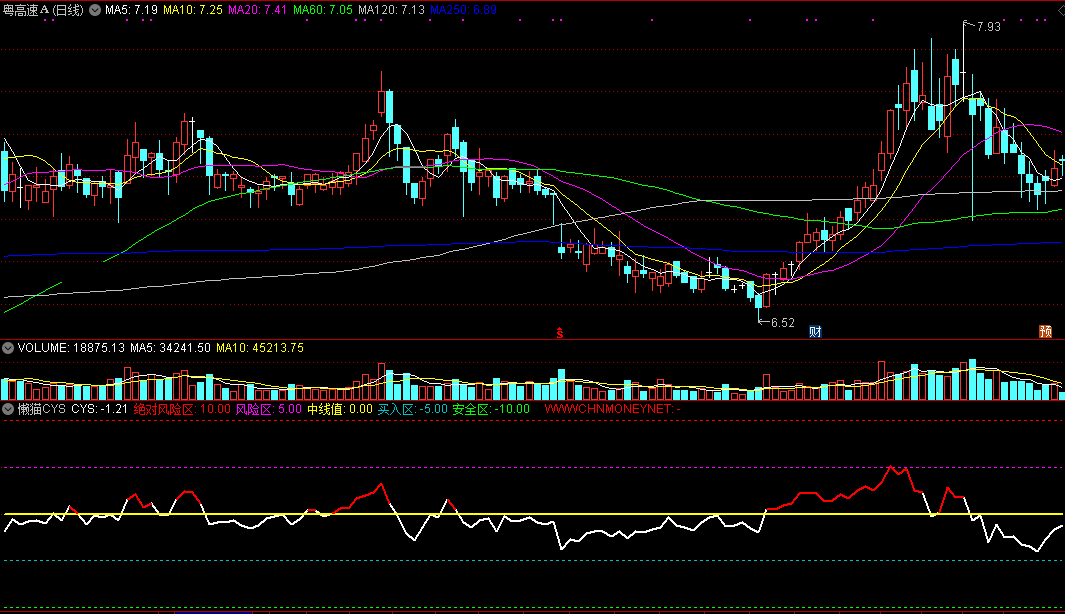Click the VOLUME: 18875.13 value
The width and height of the screenshot is (1065, 614).
tap(71, 348)
